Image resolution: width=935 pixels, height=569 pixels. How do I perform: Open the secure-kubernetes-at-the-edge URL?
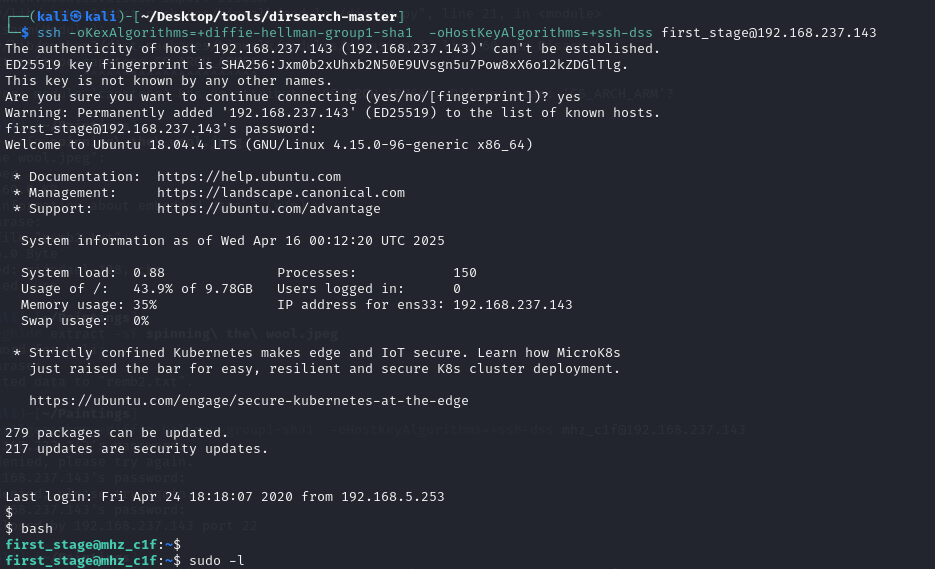[249, 401]
